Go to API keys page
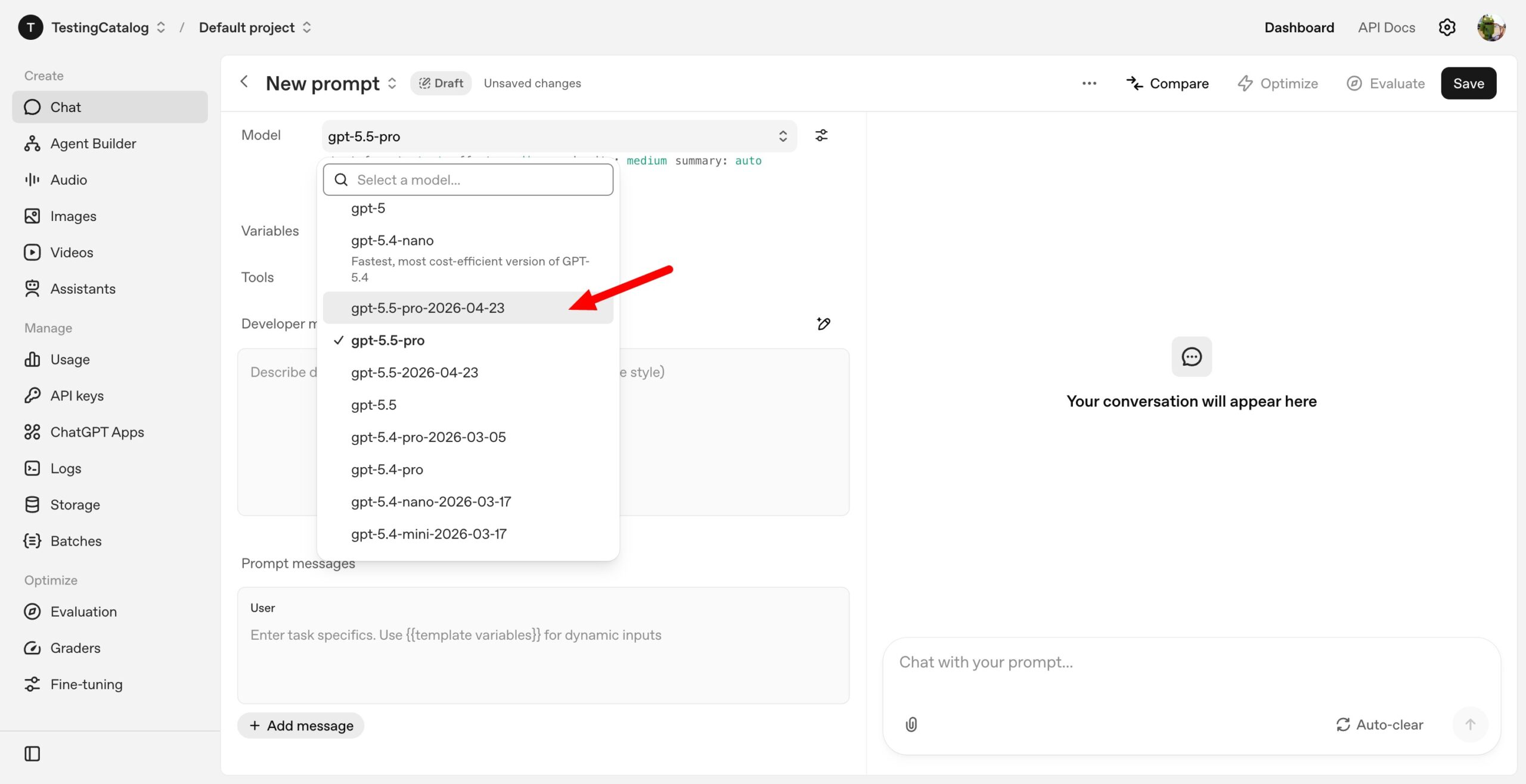The image size is (1526, 784). click(x=77, y=396)
